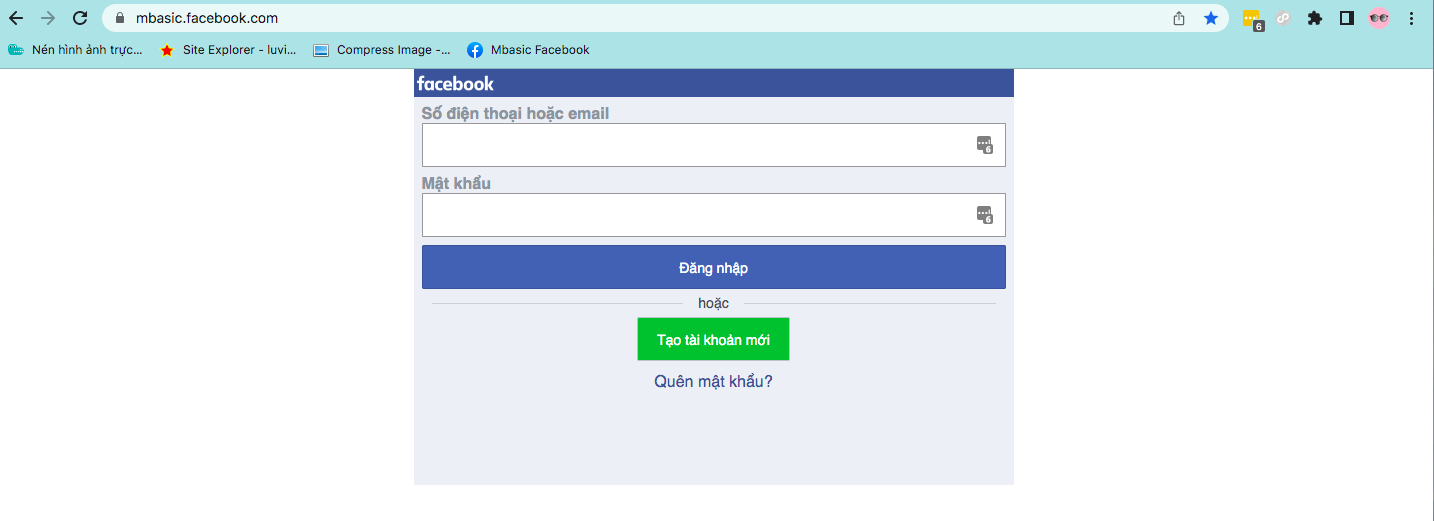Click the Số điện thoại hoặc email label

point(515,113)
